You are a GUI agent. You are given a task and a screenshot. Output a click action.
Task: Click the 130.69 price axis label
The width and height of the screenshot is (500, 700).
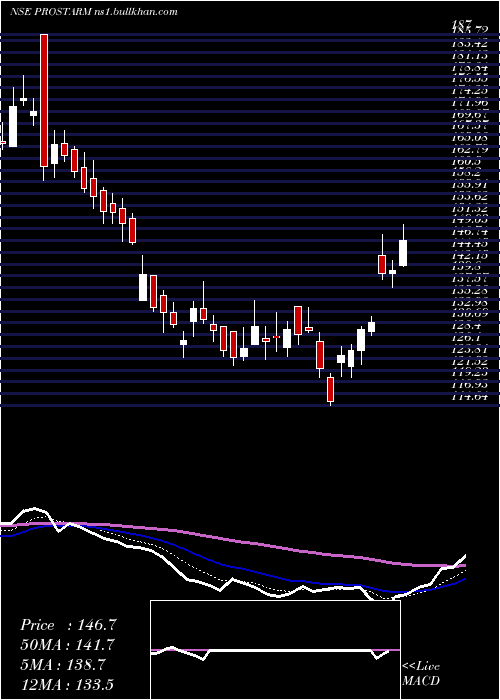(469, 314)
